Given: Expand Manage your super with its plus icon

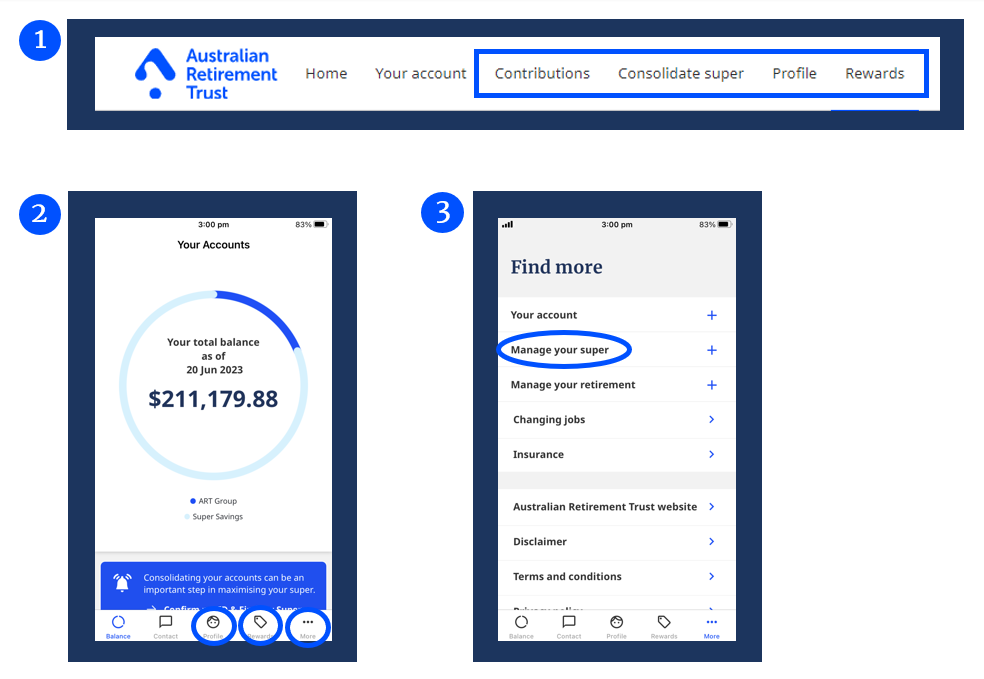Looking at the screenshot, I should click(712, 350).
